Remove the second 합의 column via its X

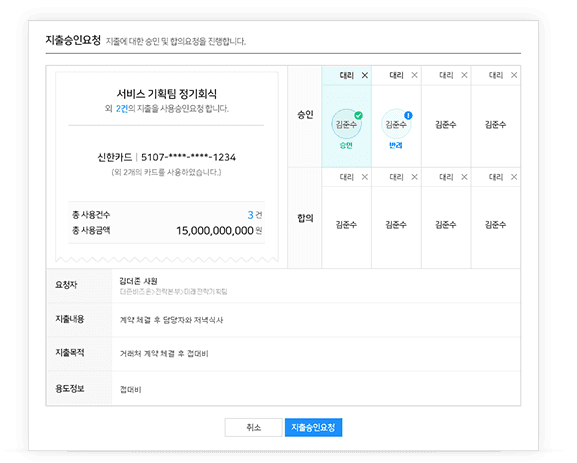click(414, 177)
